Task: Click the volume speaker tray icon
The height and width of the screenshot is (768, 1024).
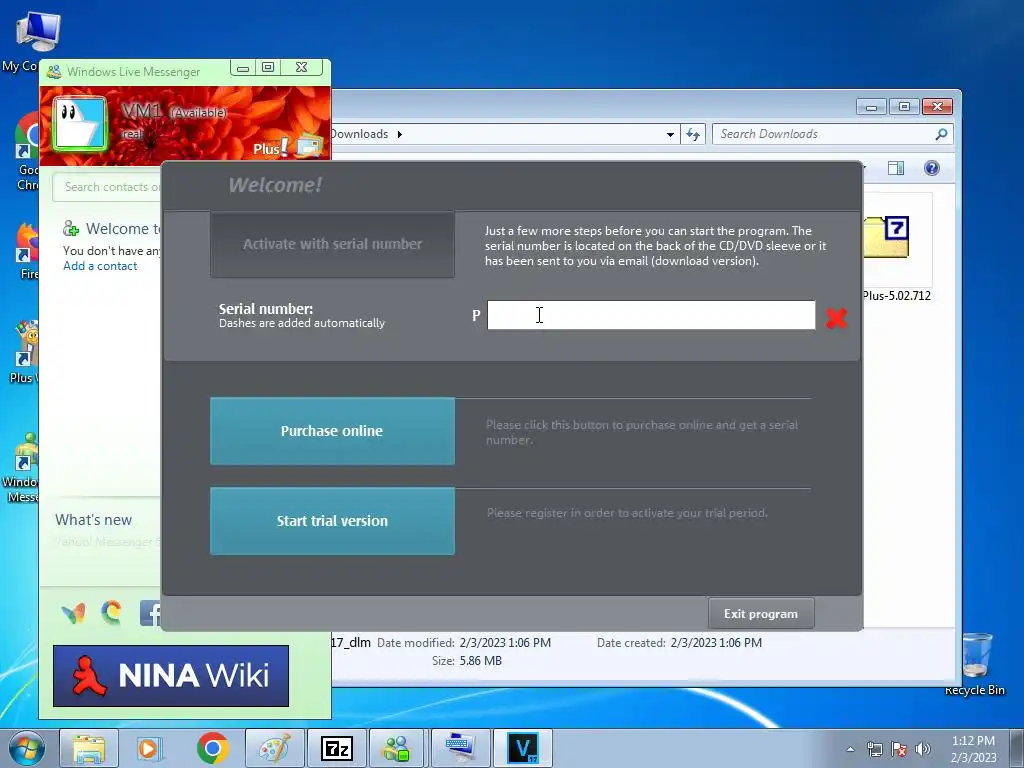Action: (923, 749)
